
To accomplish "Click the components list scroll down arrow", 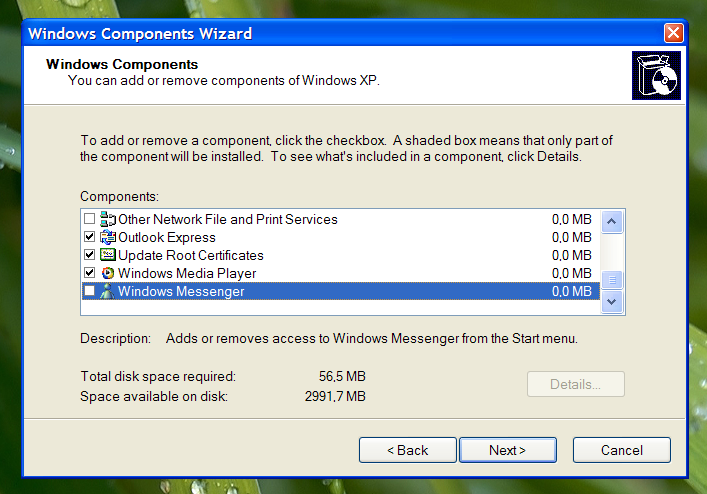I will 612,302.
